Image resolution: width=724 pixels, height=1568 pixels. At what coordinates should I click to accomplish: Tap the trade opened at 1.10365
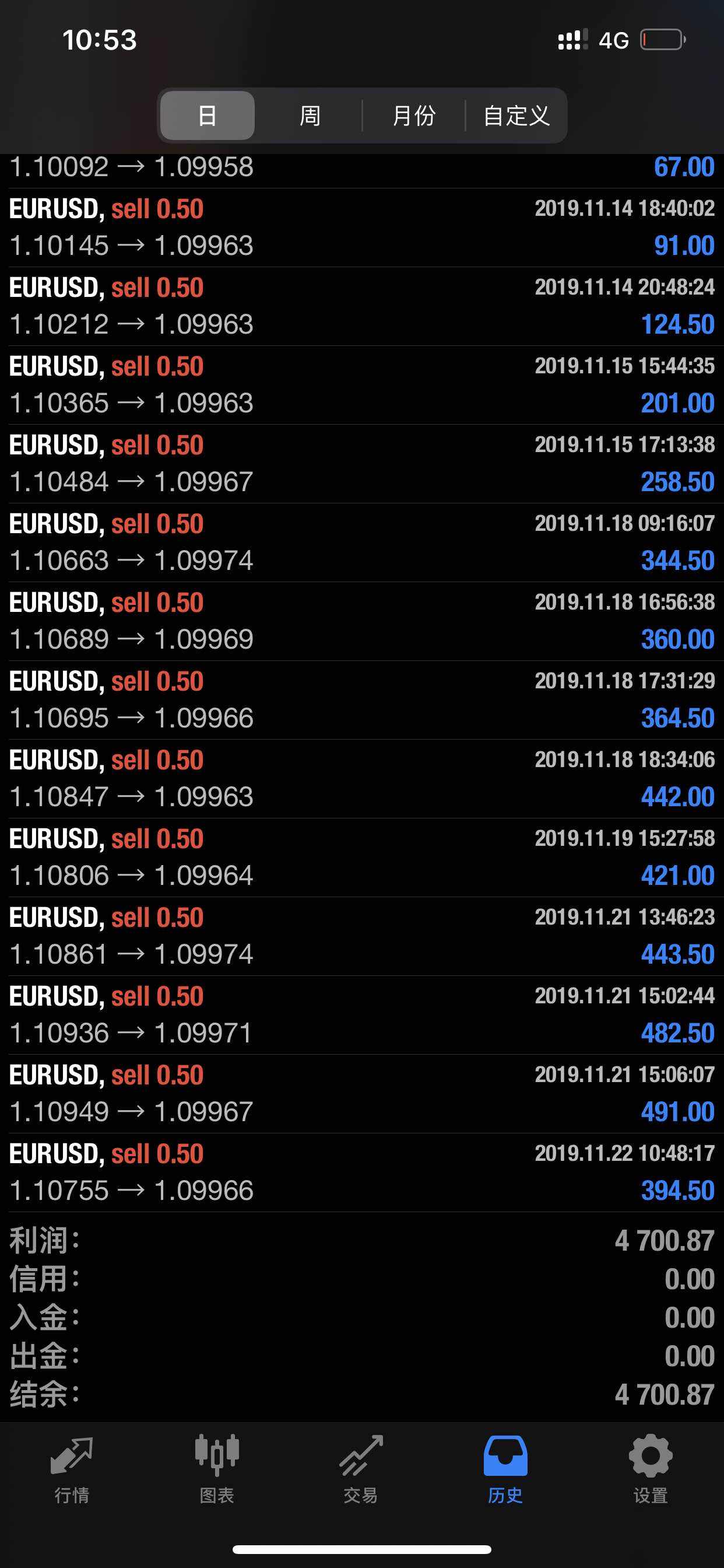point(362,384)
